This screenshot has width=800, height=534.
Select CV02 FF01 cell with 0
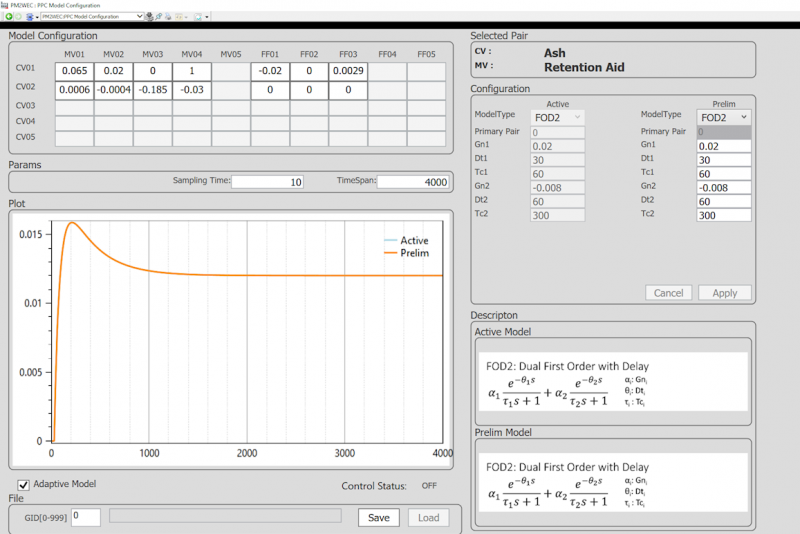[x=270, y=90]
